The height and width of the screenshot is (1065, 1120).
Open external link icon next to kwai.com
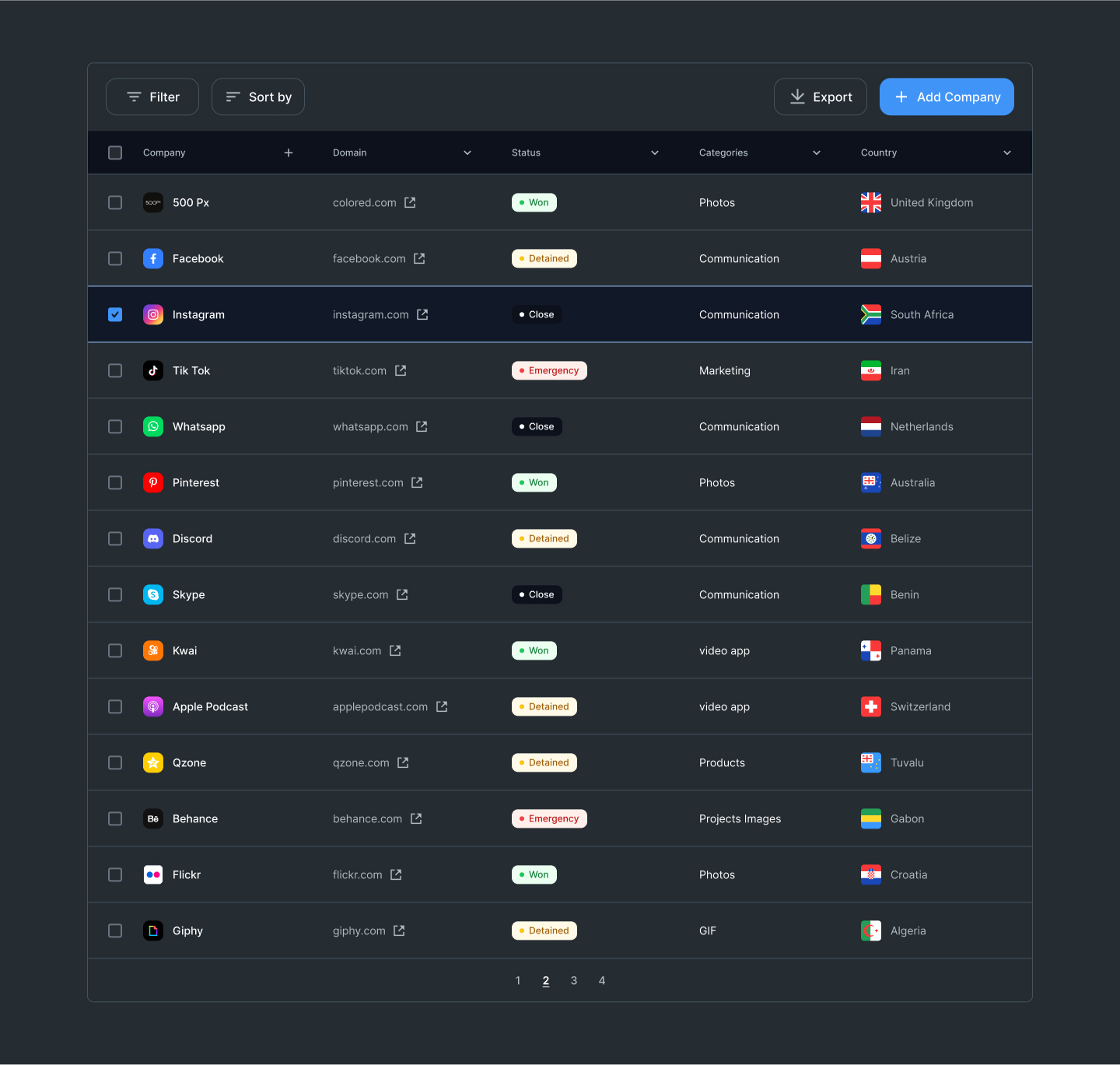coord(395,650)
